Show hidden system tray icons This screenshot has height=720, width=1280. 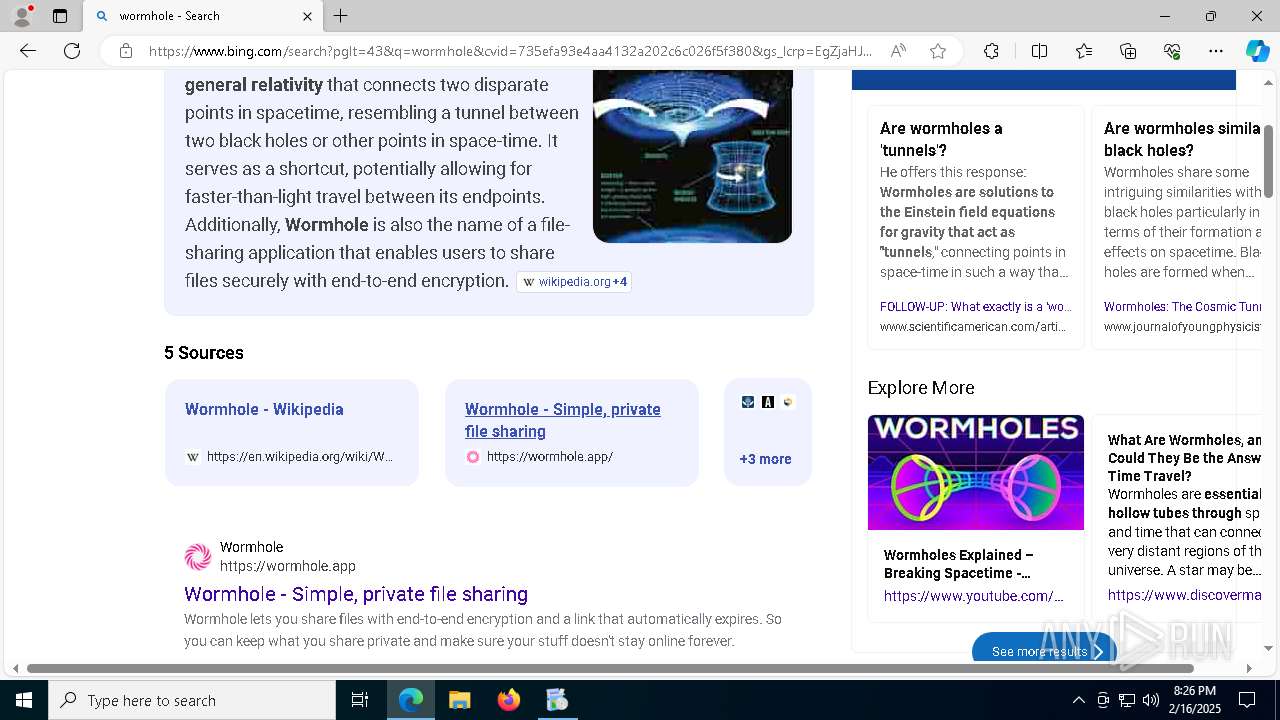1078,700
